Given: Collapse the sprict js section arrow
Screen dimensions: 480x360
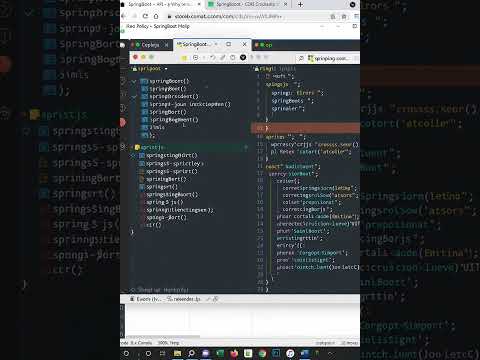Looking at the screenshot, I should point(132,147).
